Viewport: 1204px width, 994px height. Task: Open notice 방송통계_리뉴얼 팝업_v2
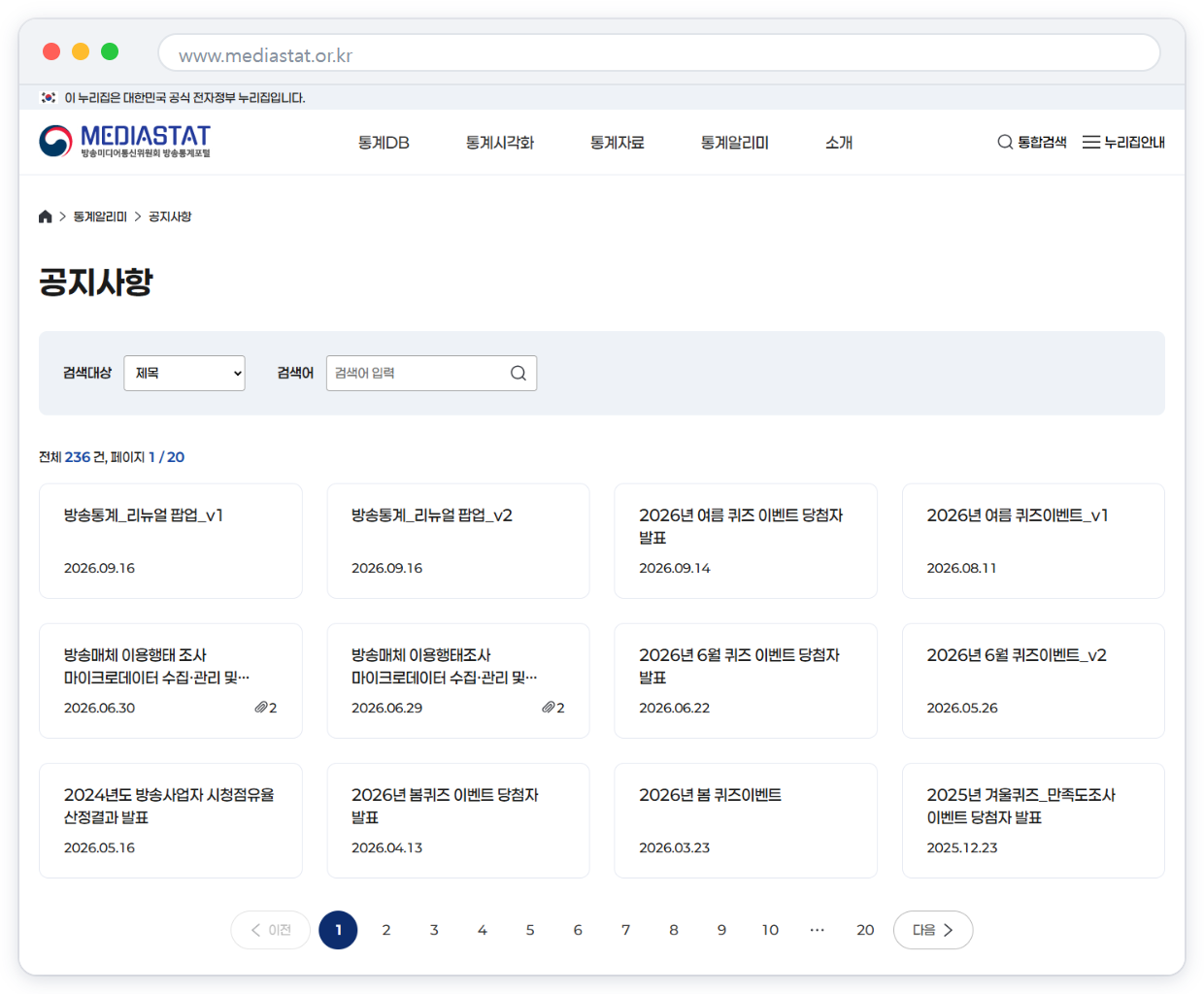(x=458, y=541)
